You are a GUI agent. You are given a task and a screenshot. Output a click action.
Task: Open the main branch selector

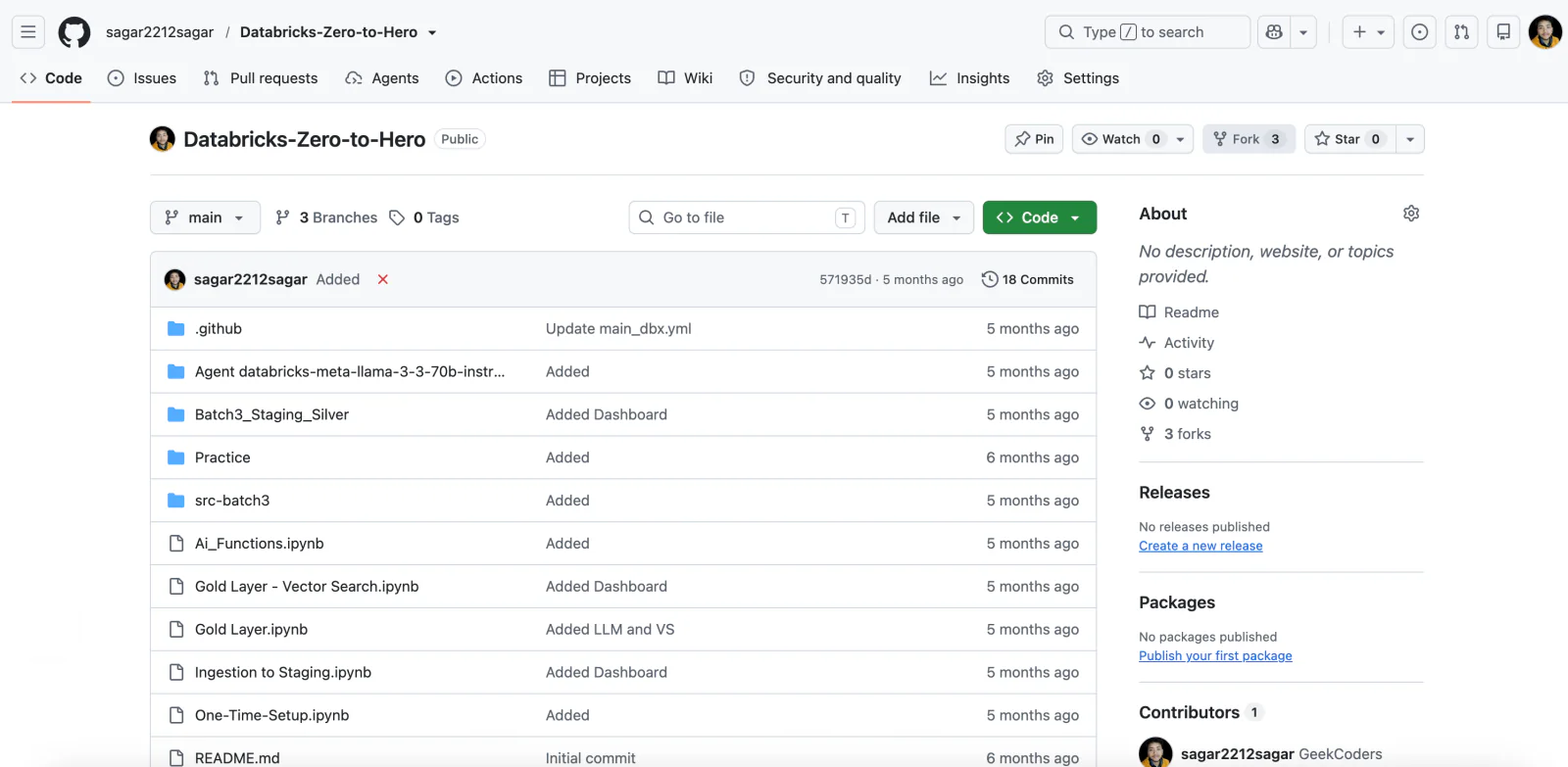[205, 217]
